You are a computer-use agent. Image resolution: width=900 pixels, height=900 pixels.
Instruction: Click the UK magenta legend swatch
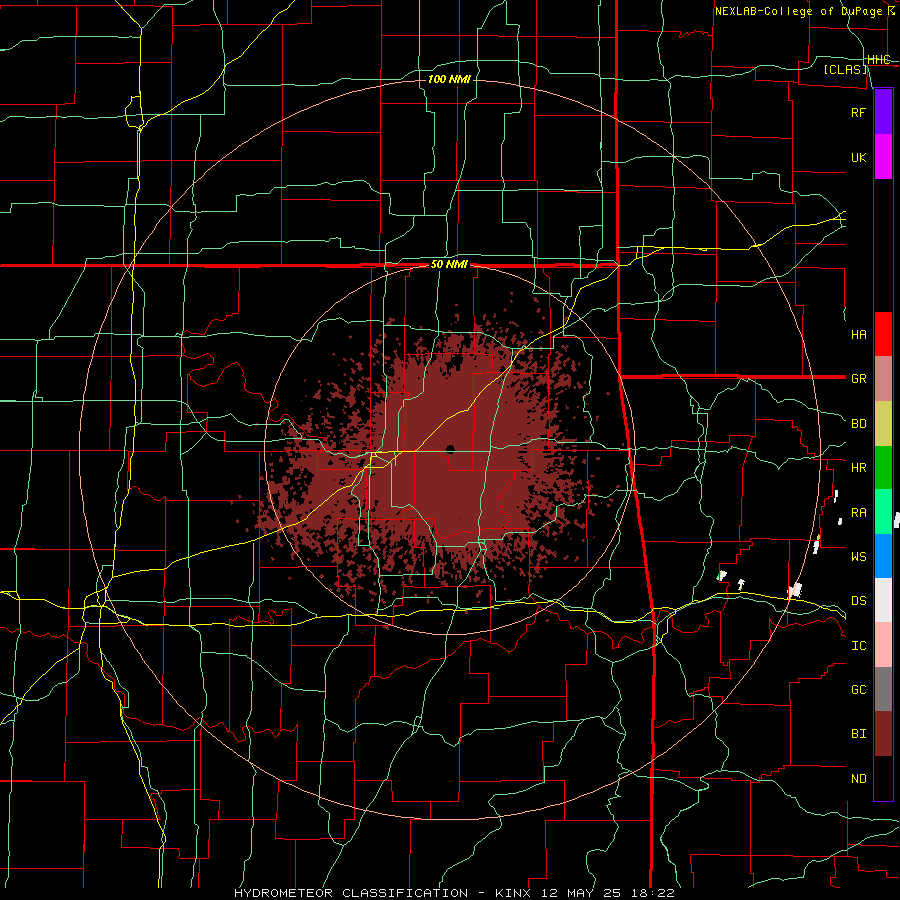point(883,157)
